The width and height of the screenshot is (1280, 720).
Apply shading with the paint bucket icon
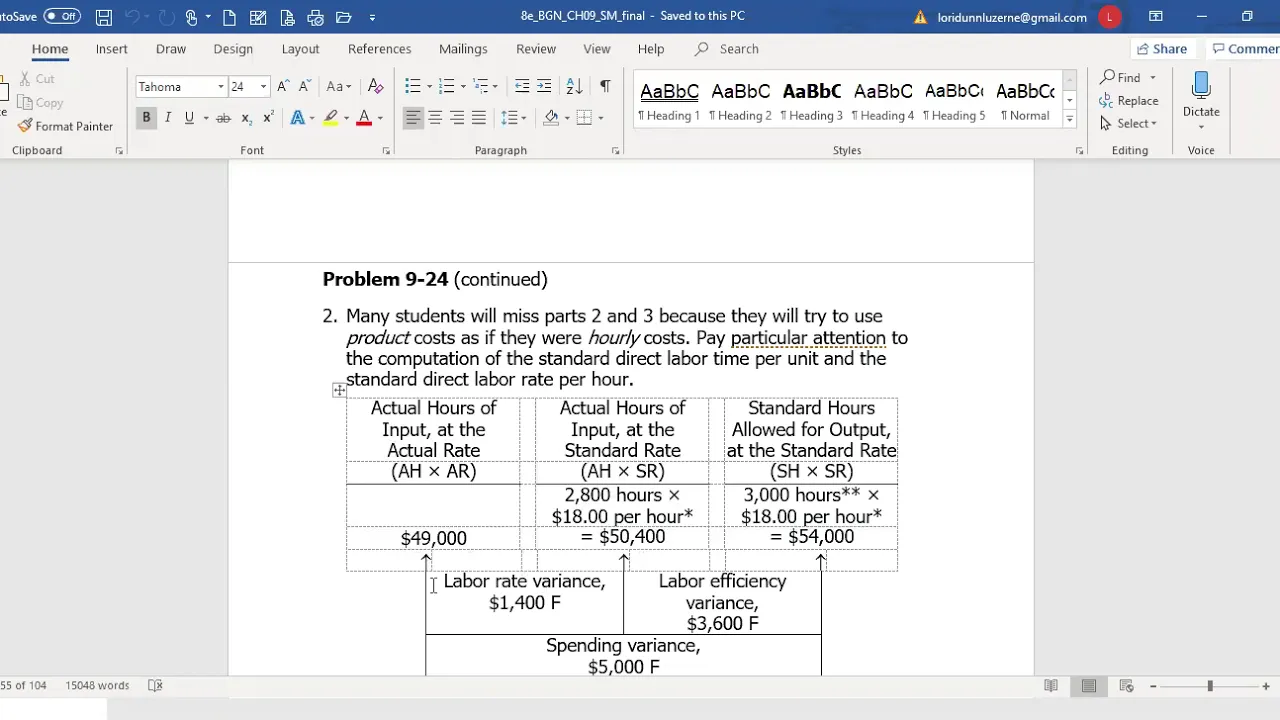tap(550, 118)
